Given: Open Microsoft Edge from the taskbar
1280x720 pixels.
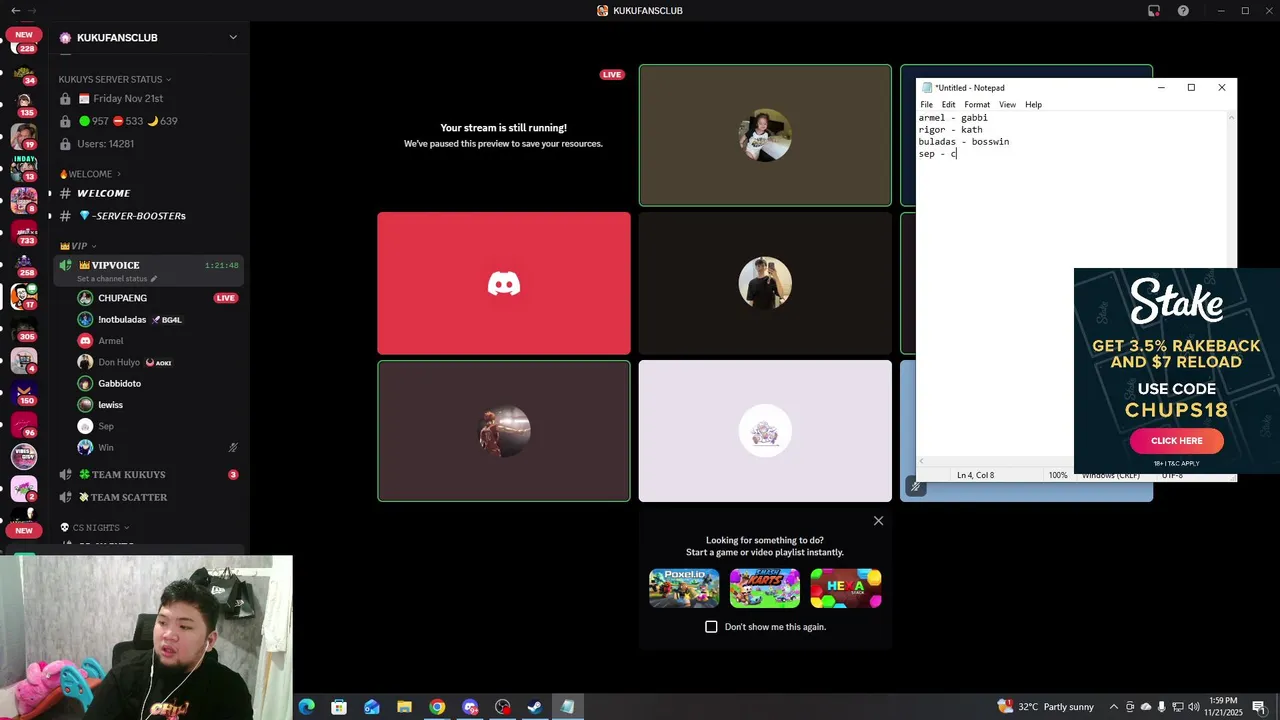Looking at the screenshot, I should (x=306, y=707).
